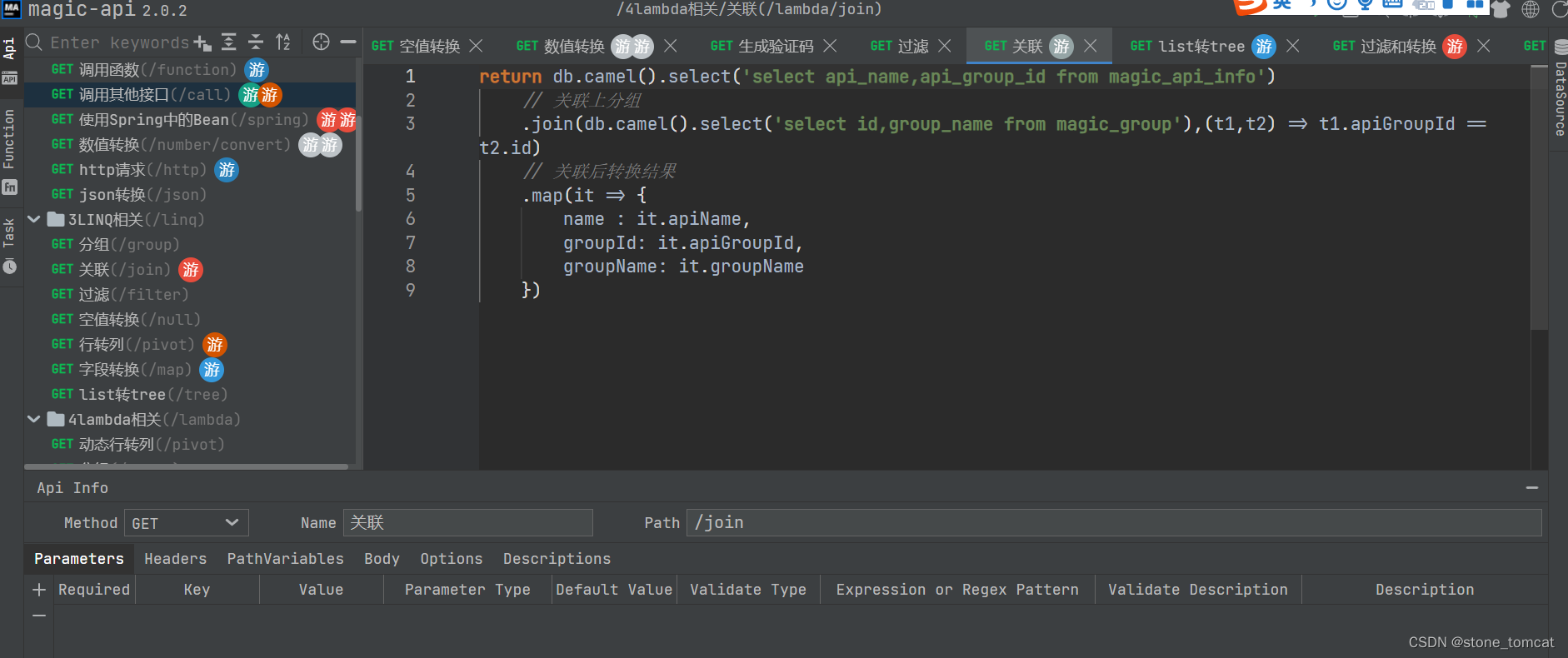1568x658 pixels.
Task: Add a parameter row with plus button
Action: click(x=39, y=590)
